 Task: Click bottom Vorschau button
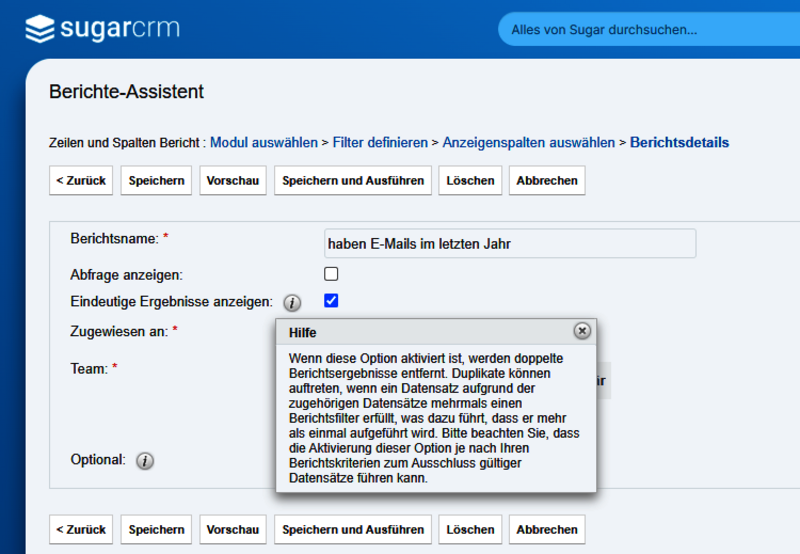[x=233, y=530]
